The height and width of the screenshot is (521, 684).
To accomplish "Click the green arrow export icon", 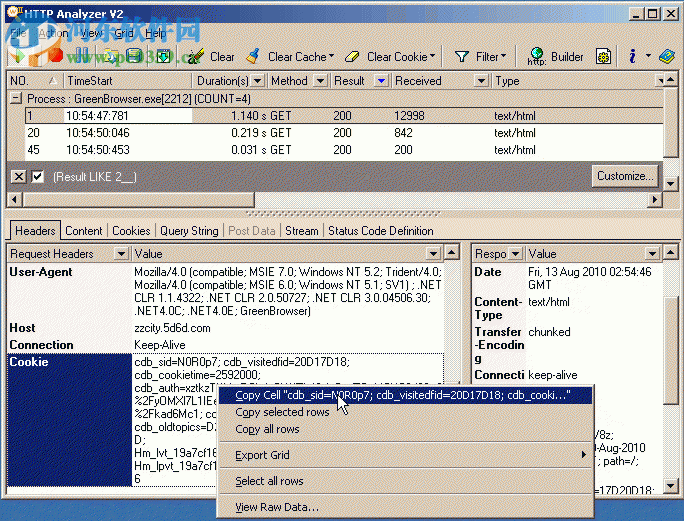I will click(x=164, y=57).
